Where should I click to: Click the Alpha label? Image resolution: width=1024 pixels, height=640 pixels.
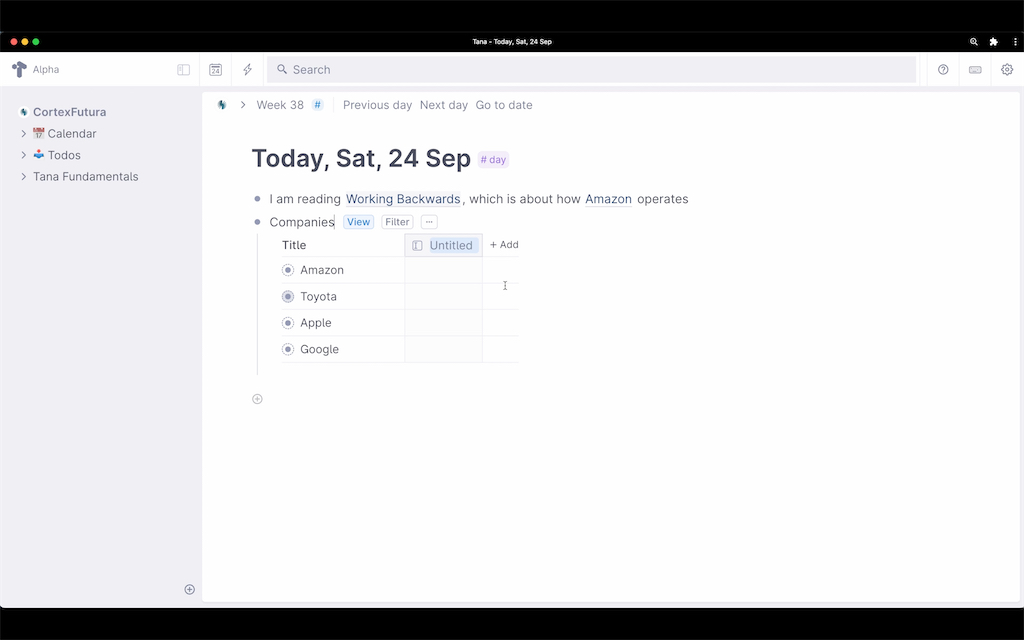[46, 70]
